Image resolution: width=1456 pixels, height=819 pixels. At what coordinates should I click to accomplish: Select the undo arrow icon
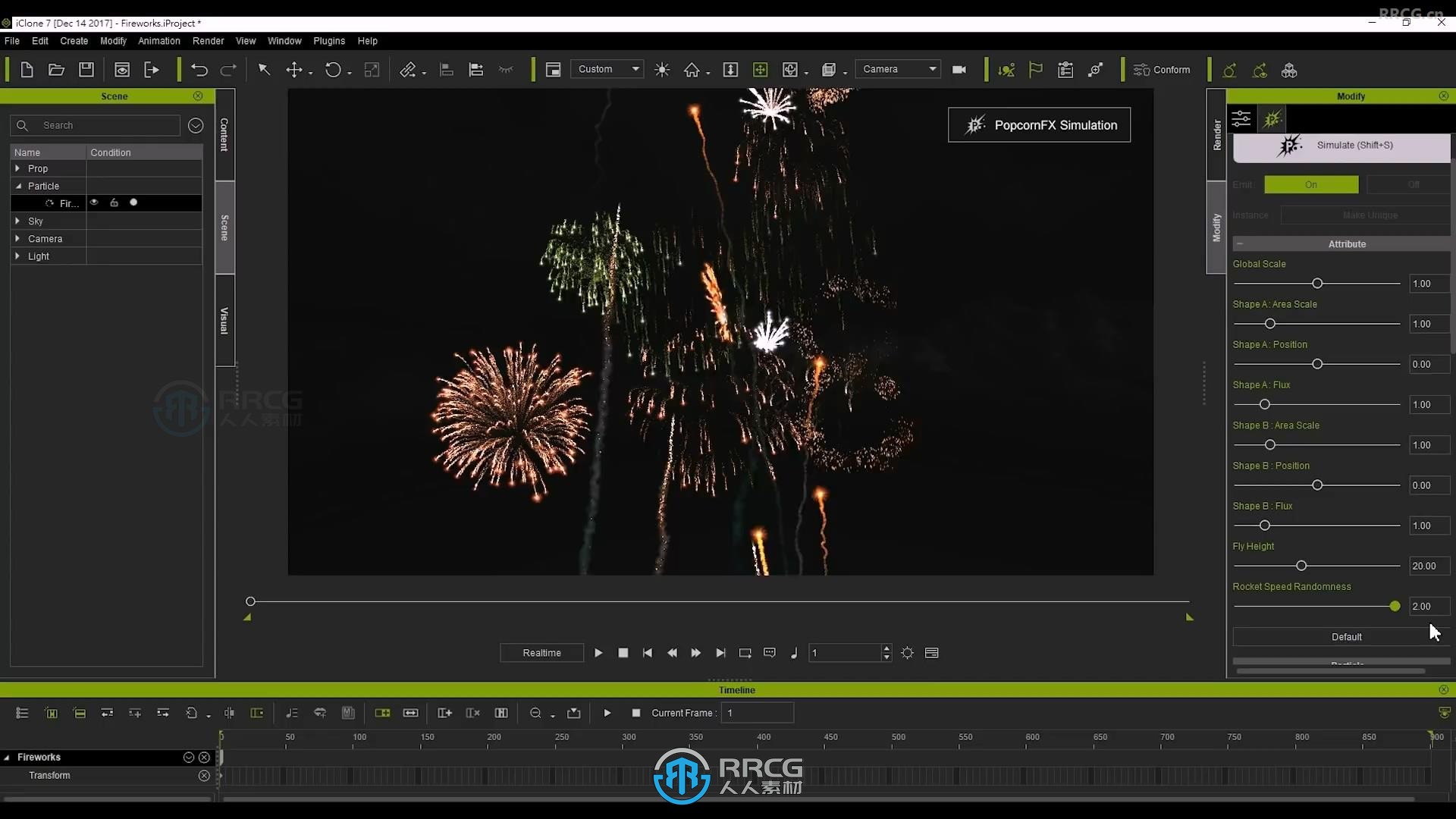199,69
